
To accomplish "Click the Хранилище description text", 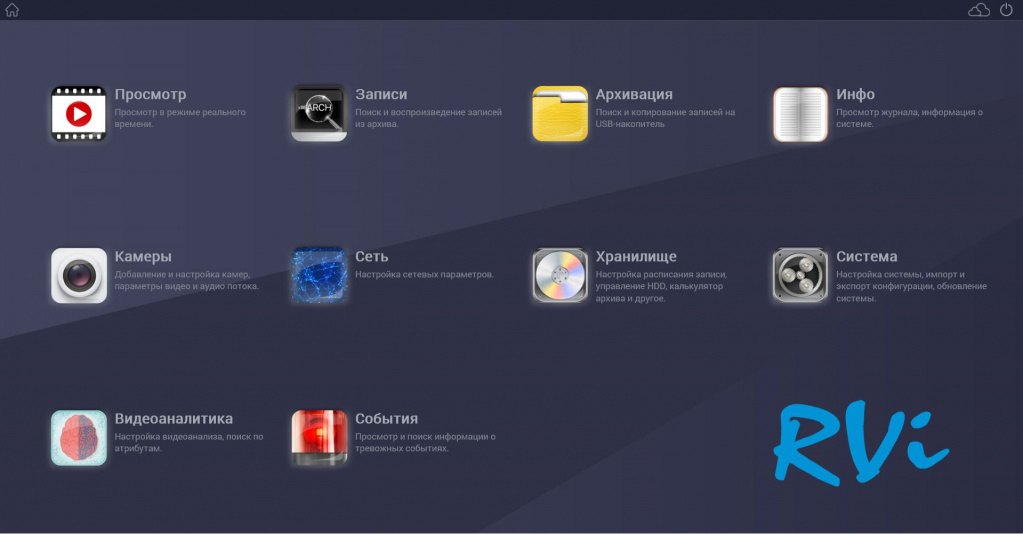I will 660,286.
